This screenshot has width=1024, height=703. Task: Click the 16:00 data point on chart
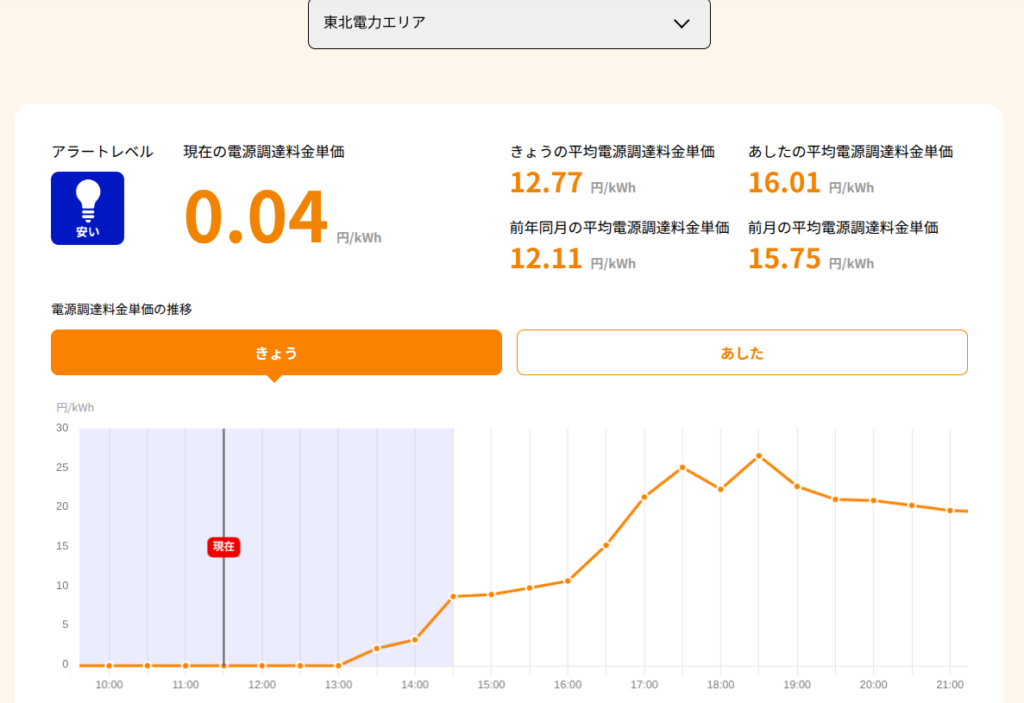(x=568, y=581)
